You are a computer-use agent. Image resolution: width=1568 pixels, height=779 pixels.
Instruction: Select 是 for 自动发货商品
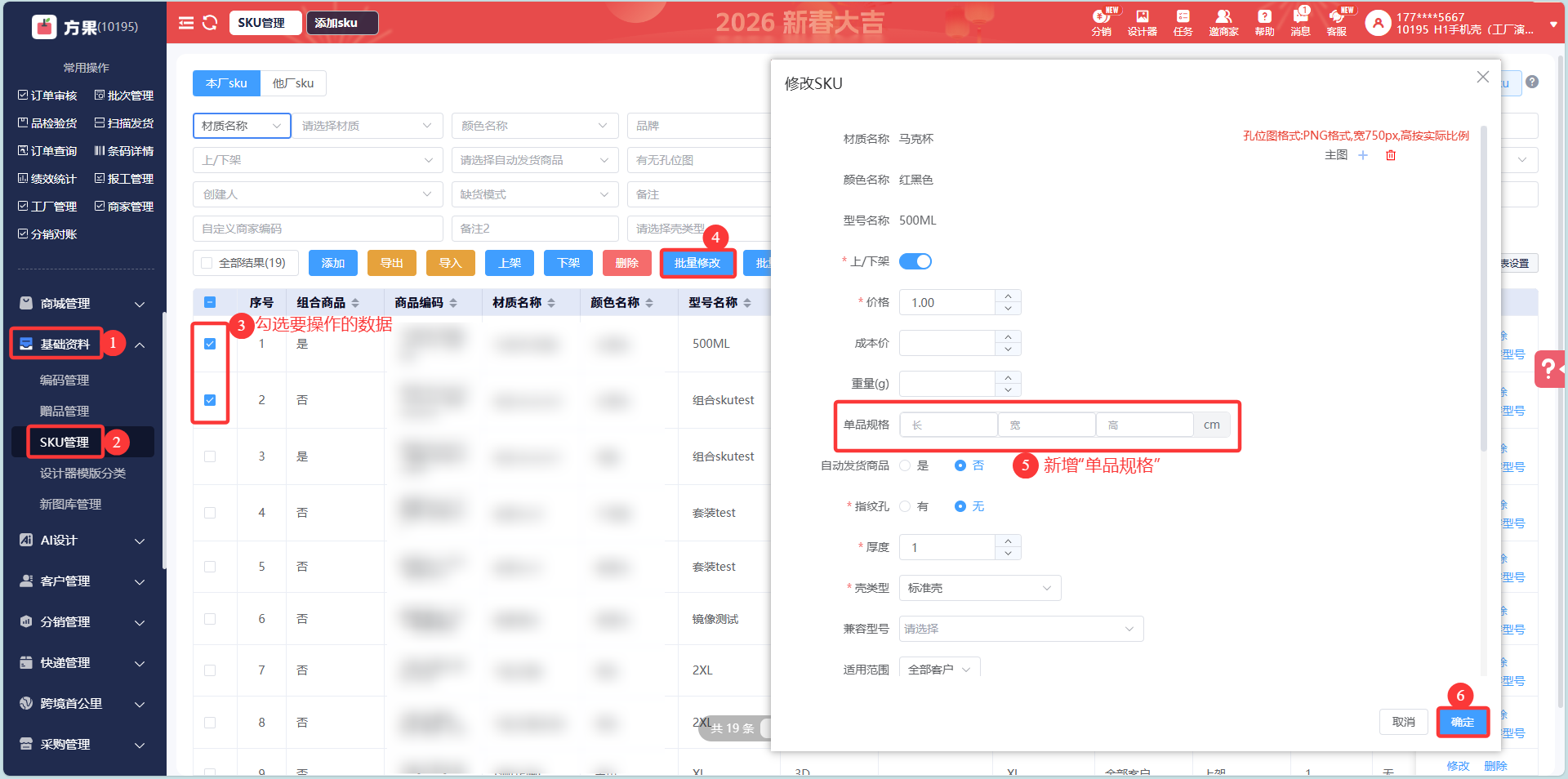point(905,465)
